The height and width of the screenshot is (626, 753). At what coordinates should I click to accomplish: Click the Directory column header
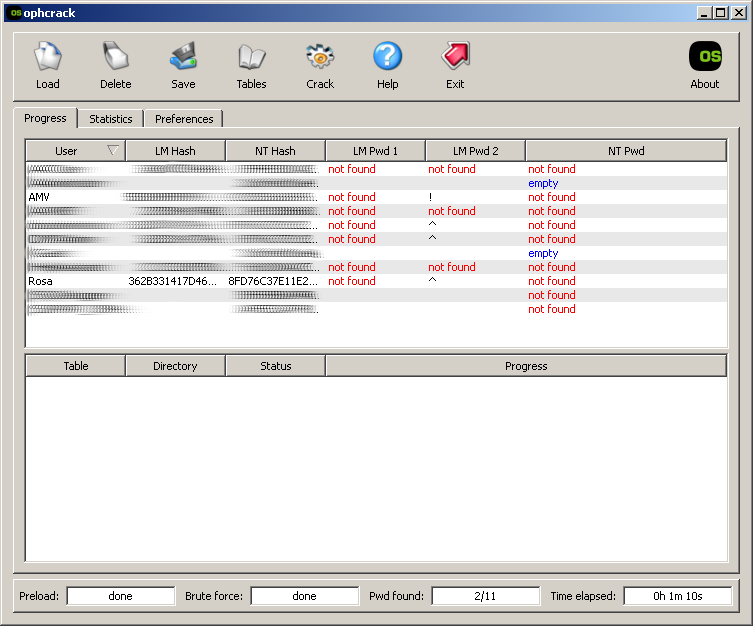click(x=175, y=366)
